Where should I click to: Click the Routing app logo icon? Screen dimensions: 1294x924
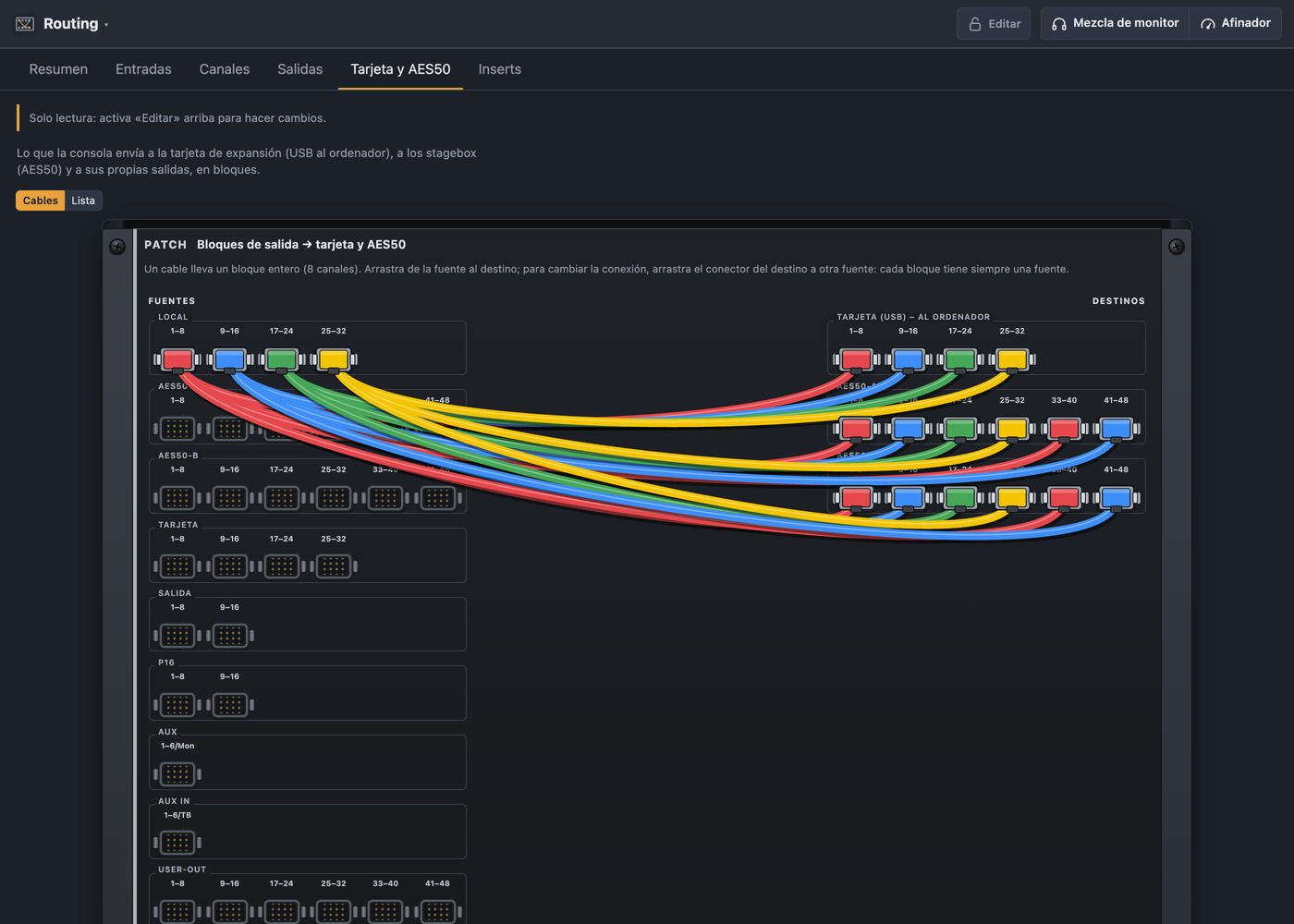coord(25,24)
